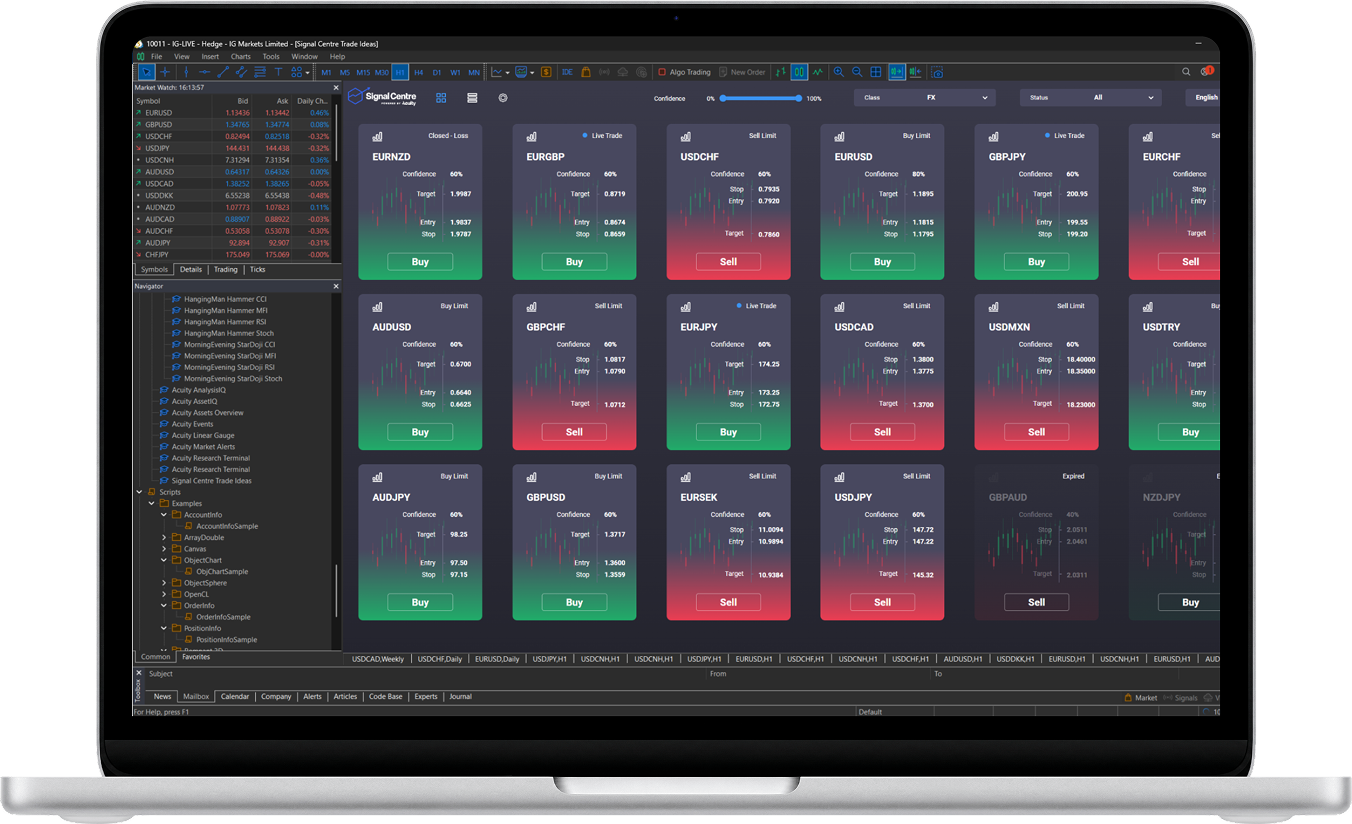Screen dimensions: 1352x824
Task: Toggle chart shift
Action: point(915,72)
